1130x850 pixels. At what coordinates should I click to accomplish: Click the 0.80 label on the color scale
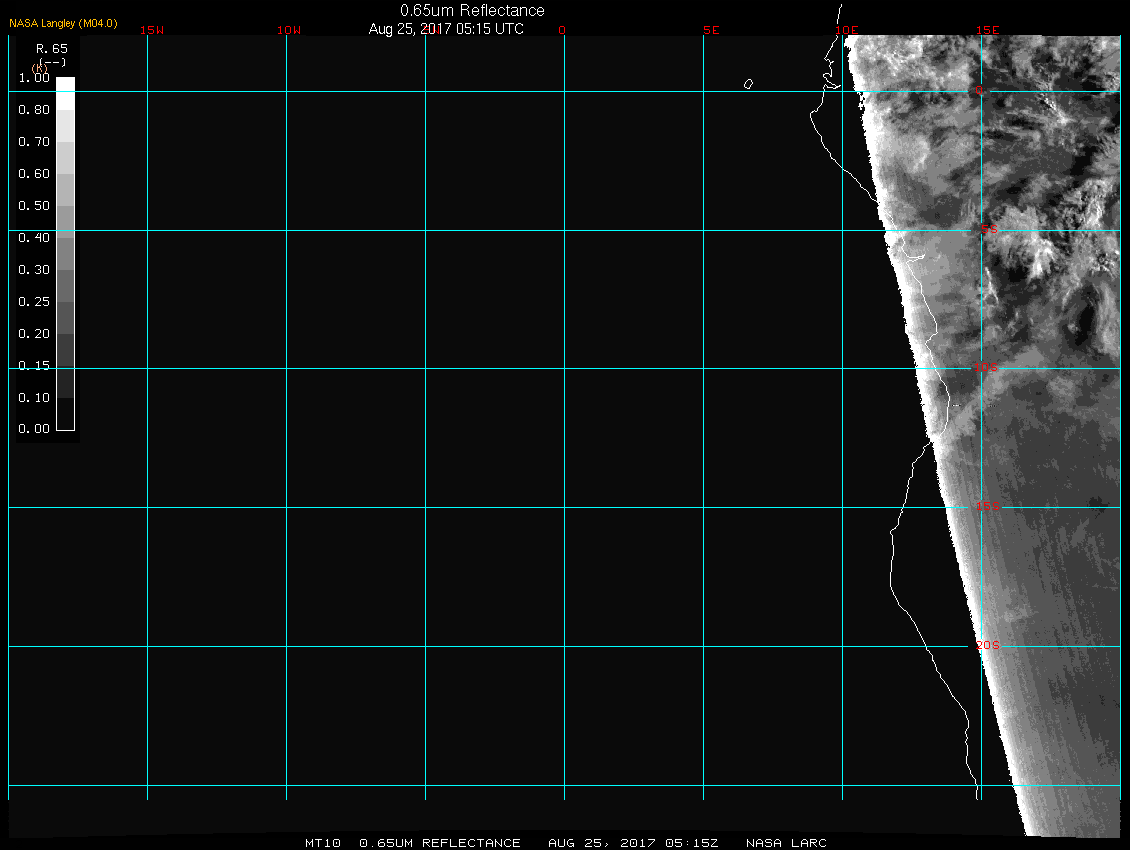(34, 110)
